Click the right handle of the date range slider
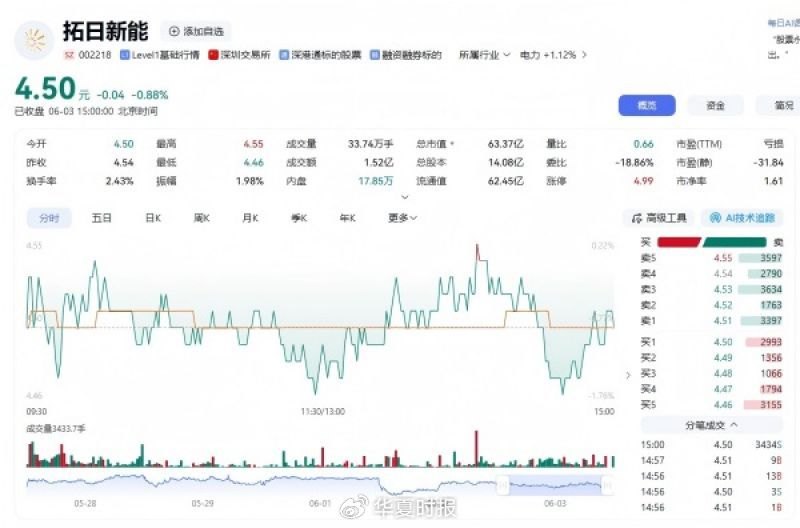The height and width of the screenshot is (528, 800). tap(607, 485)
